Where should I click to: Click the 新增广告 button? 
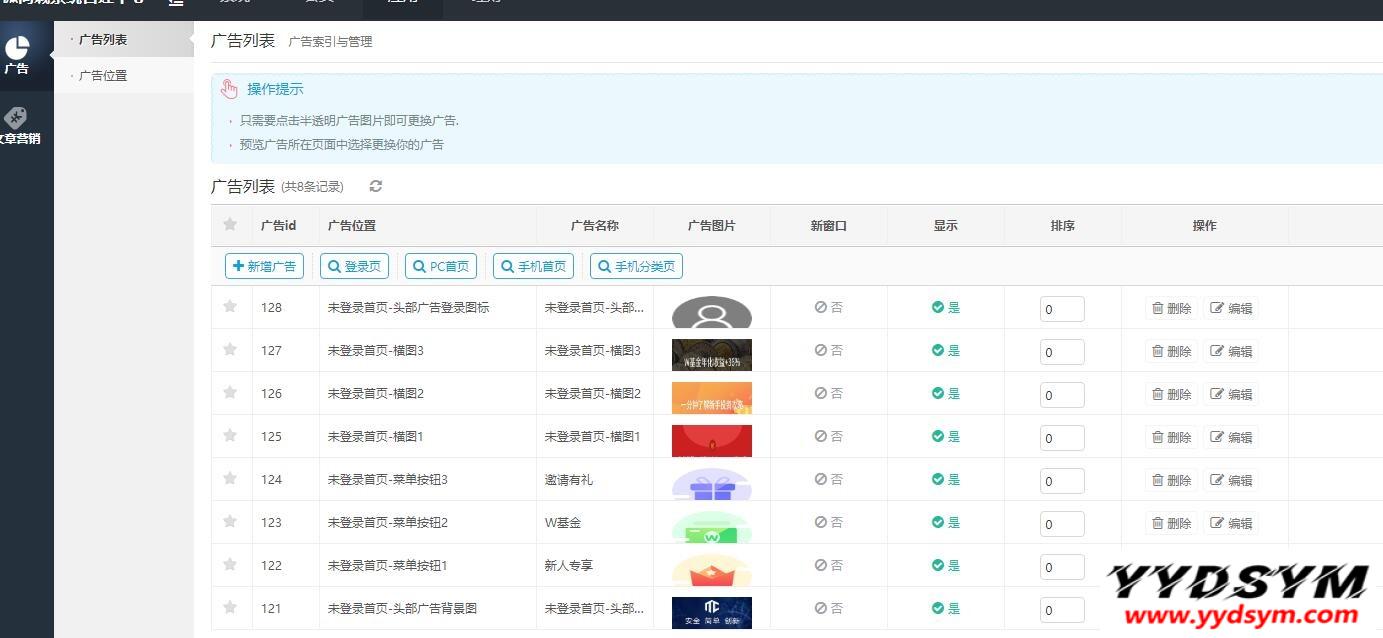click(264, 267)
